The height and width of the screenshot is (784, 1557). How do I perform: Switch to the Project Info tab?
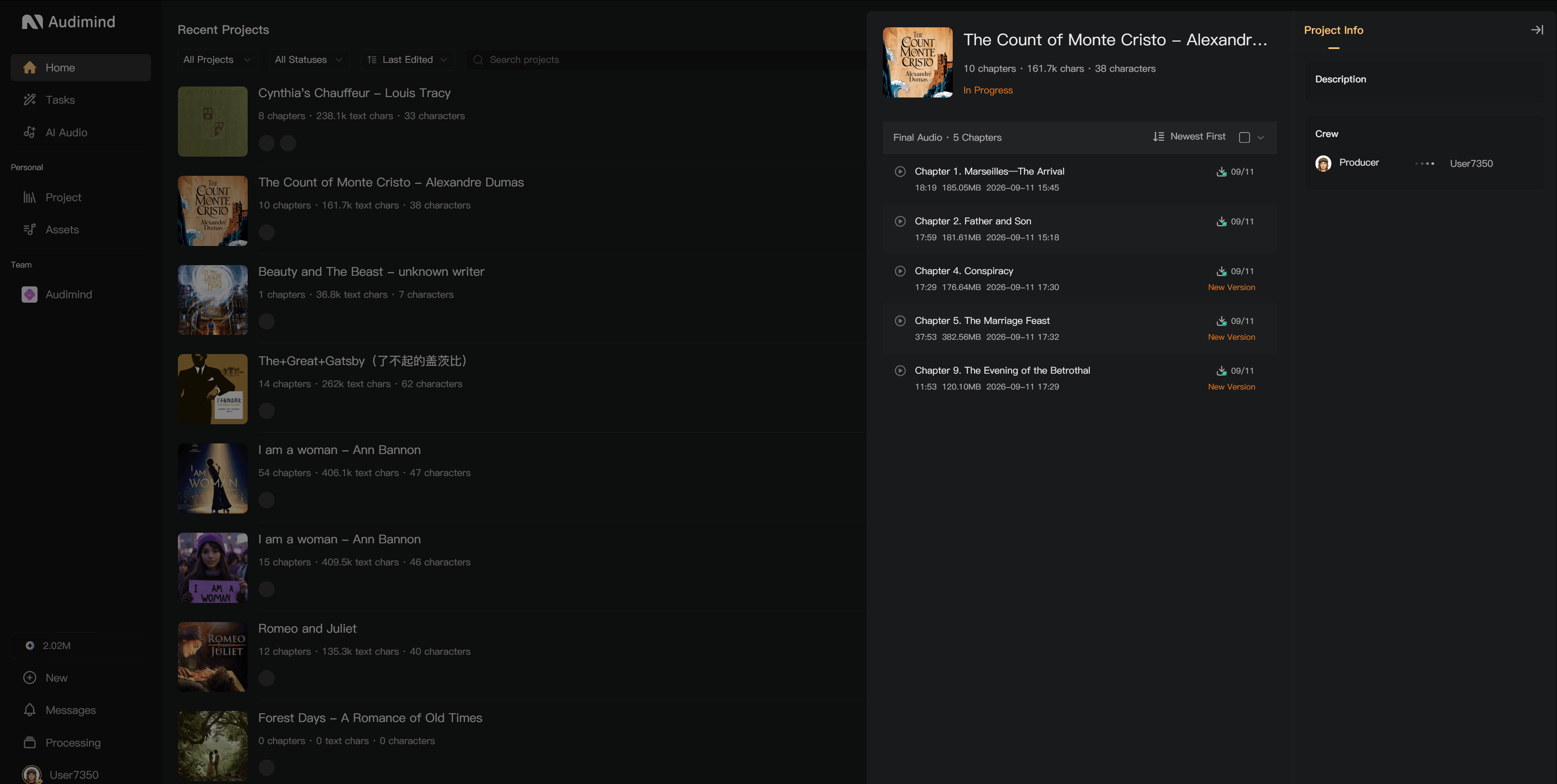(1333, 30)
